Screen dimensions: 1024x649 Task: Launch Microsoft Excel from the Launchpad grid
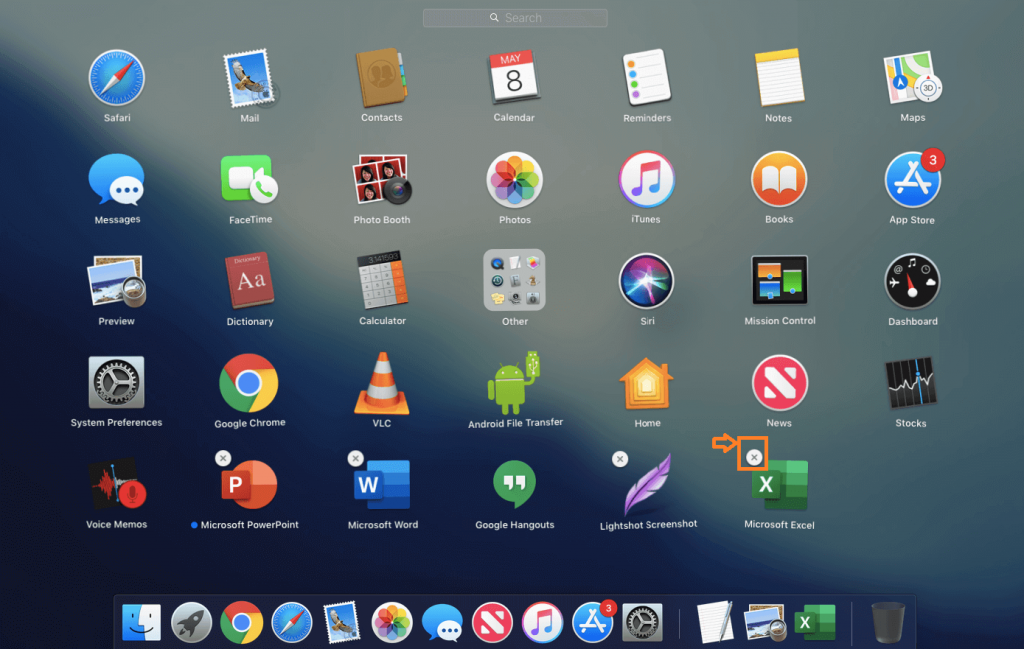tap(779, 485)
